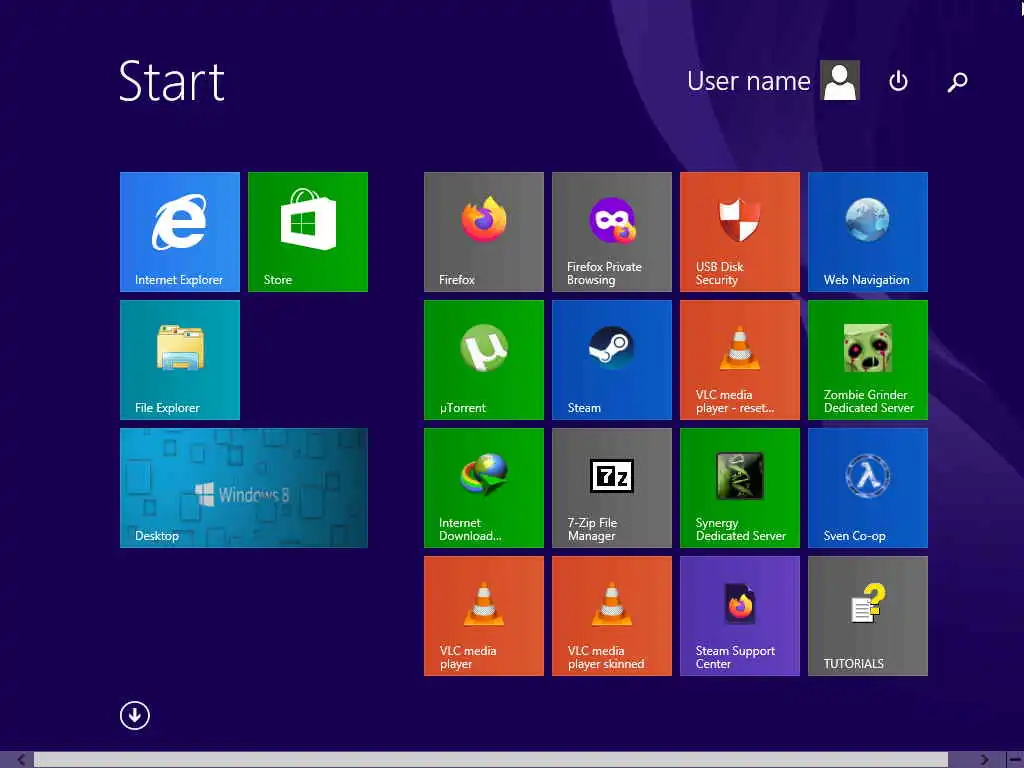Launch the USB Disk Security tile

[739, 232]
